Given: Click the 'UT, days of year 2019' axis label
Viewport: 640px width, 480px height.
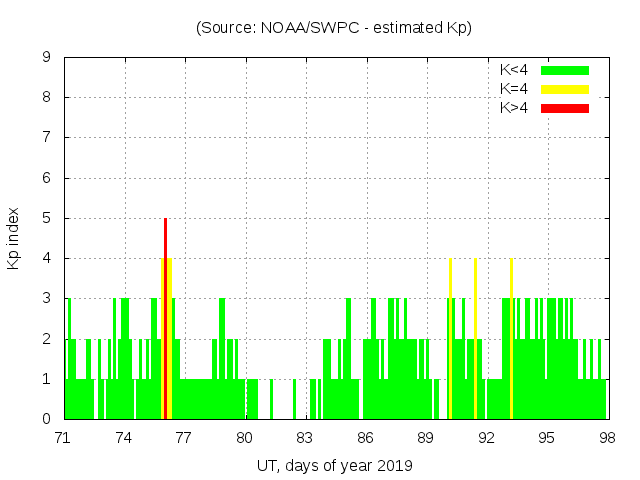Looking at the screenshot, I should point(334,465).
